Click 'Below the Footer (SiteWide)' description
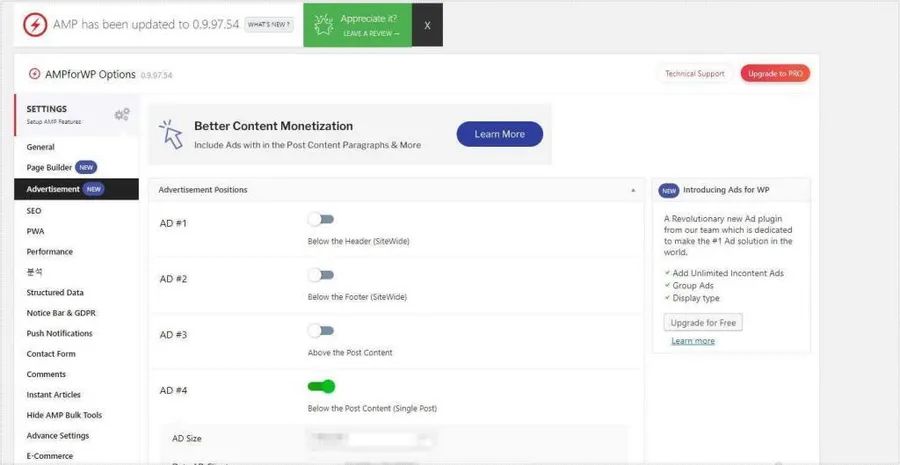900x465 pixels. click(357, 297)
